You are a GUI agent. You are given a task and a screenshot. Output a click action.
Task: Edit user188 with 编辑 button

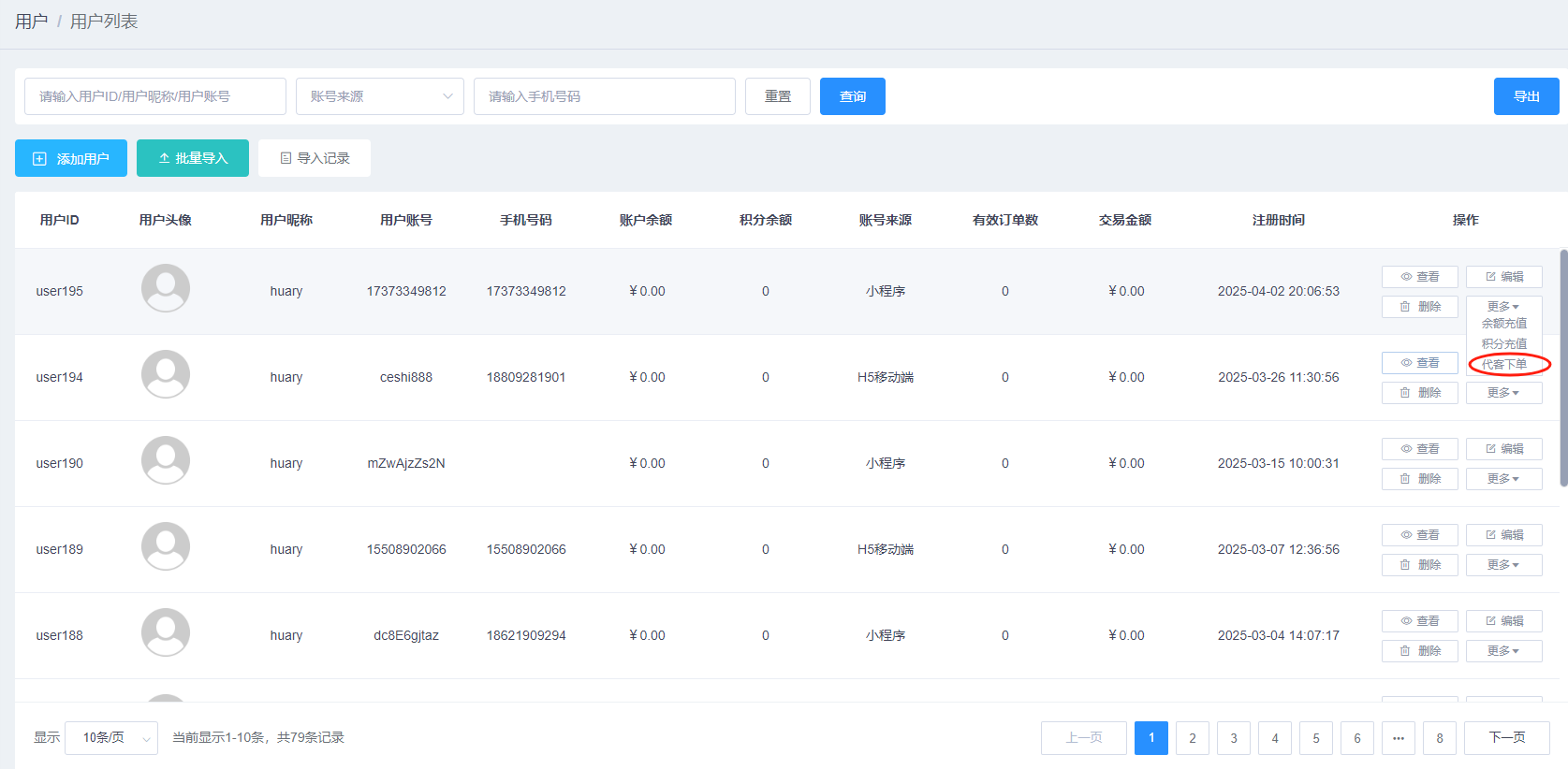[1503, 621]
